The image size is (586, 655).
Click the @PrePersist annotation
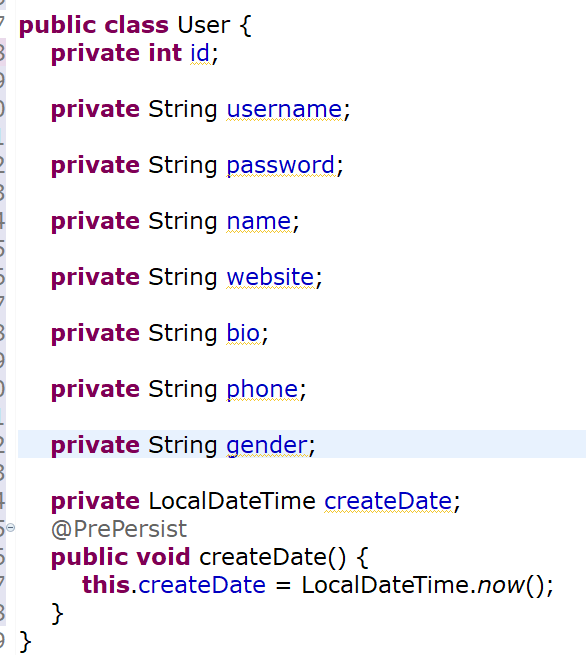click(119, 530)
